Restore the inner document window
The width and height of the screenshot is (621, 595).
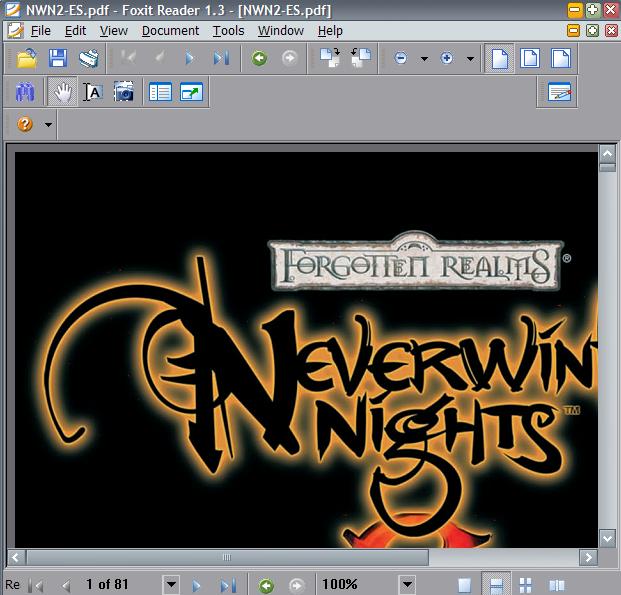coord(592,31)
